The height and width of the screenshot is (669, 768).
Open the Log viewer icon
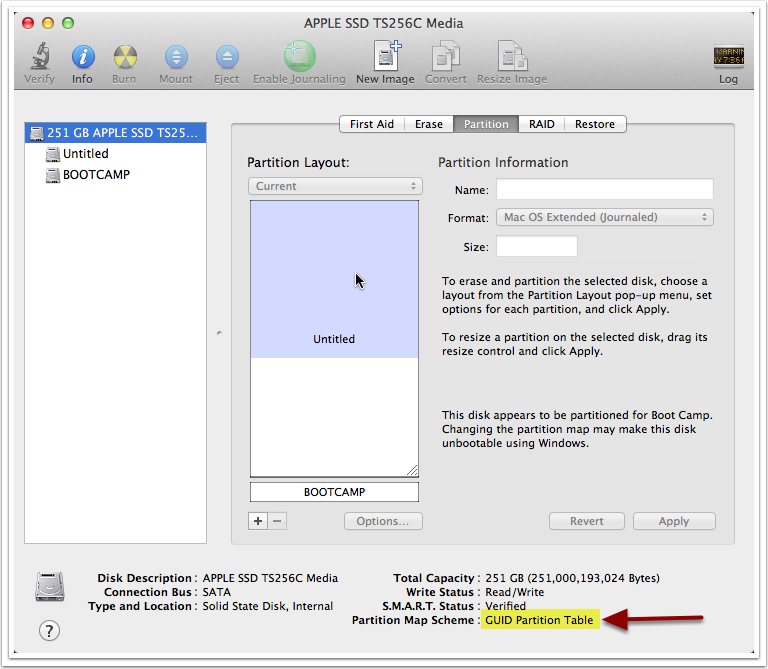pyautogui.click(x=728, y=56)
